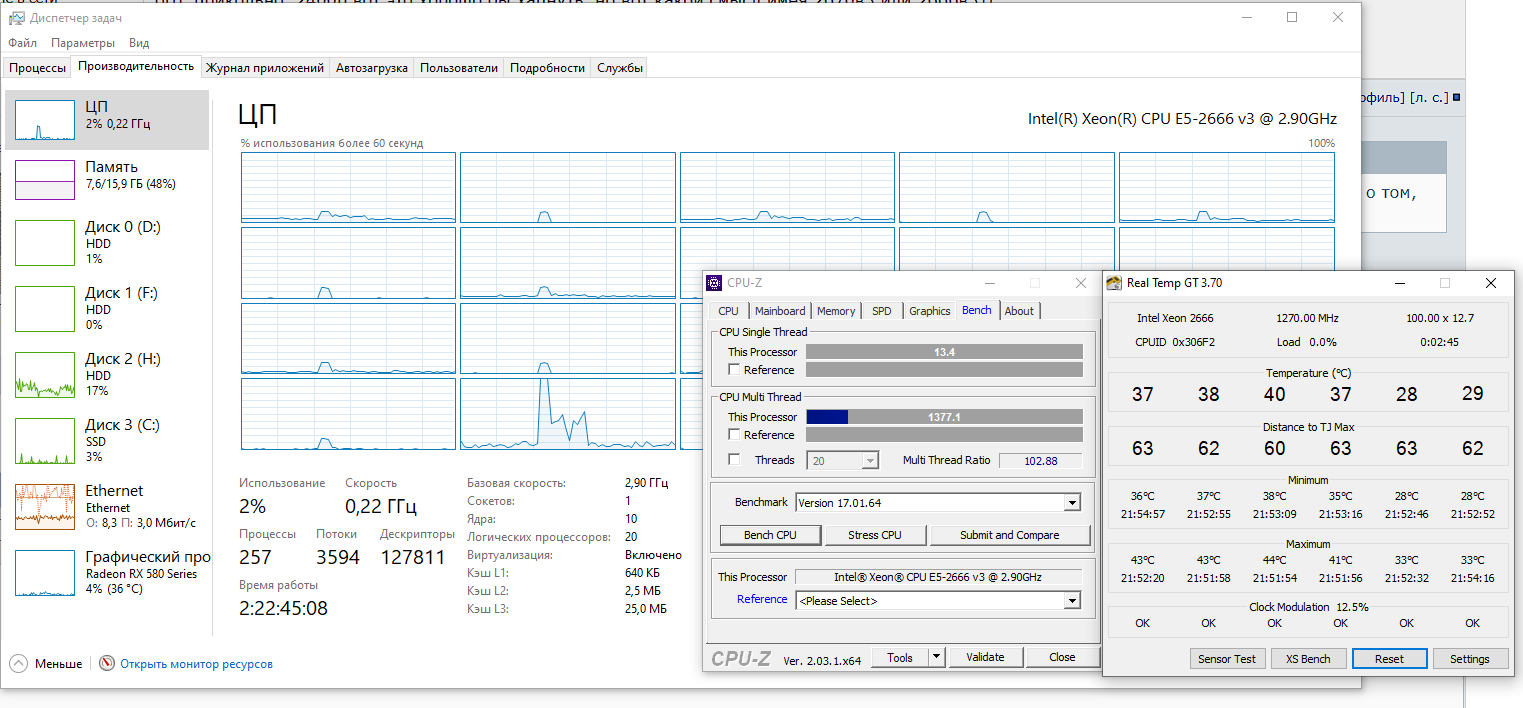The image size is (1523, 708).
Task: Enable Single Thread Reference checkbox
Action: (734, 370)
